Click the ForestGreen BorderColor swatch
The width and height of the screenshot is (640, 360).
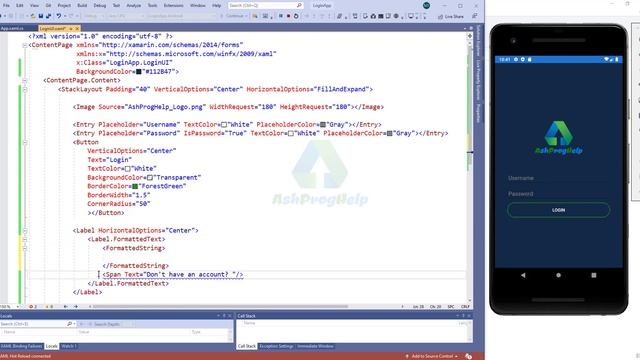[135, 187]
